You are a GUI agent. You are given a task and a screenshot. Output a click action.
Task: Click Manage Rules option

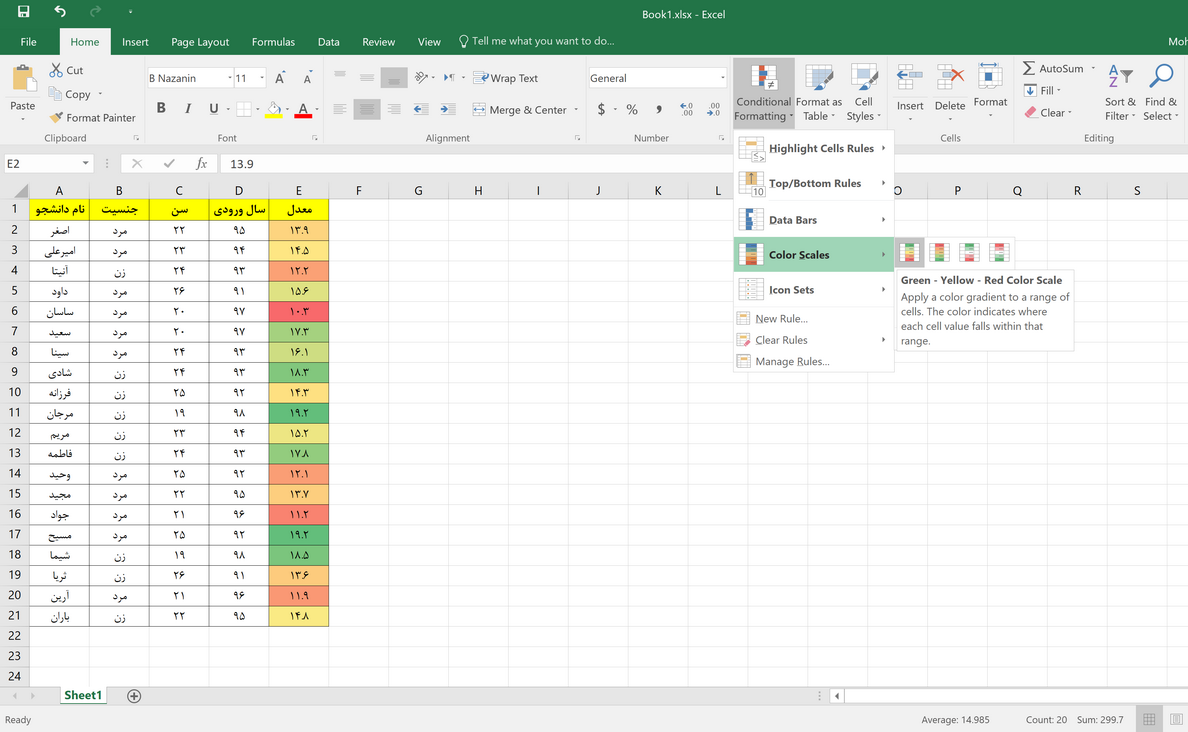point(792,362)
